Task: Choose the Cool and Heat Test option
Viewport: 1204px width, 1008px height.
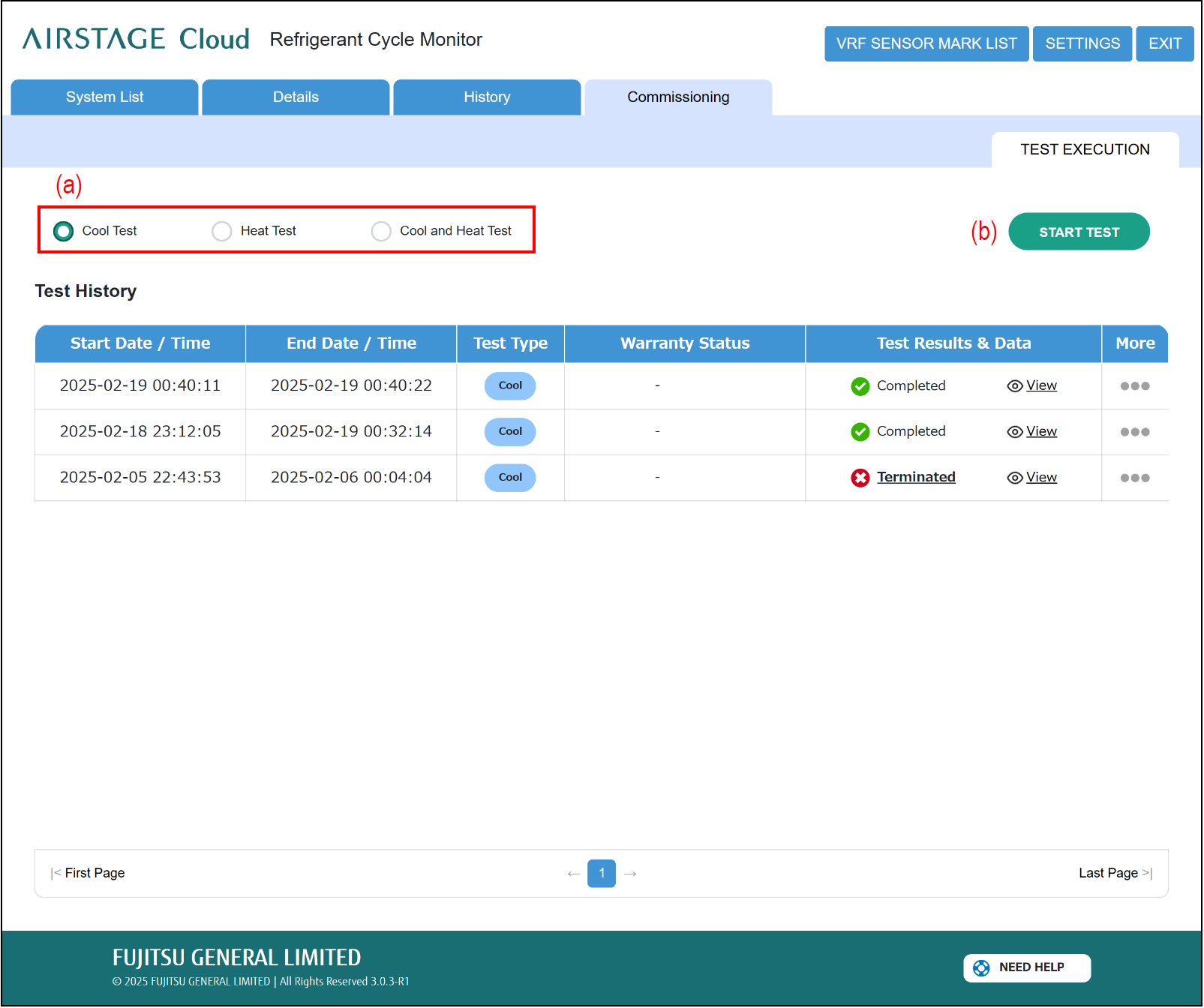Action: point(381,231)
